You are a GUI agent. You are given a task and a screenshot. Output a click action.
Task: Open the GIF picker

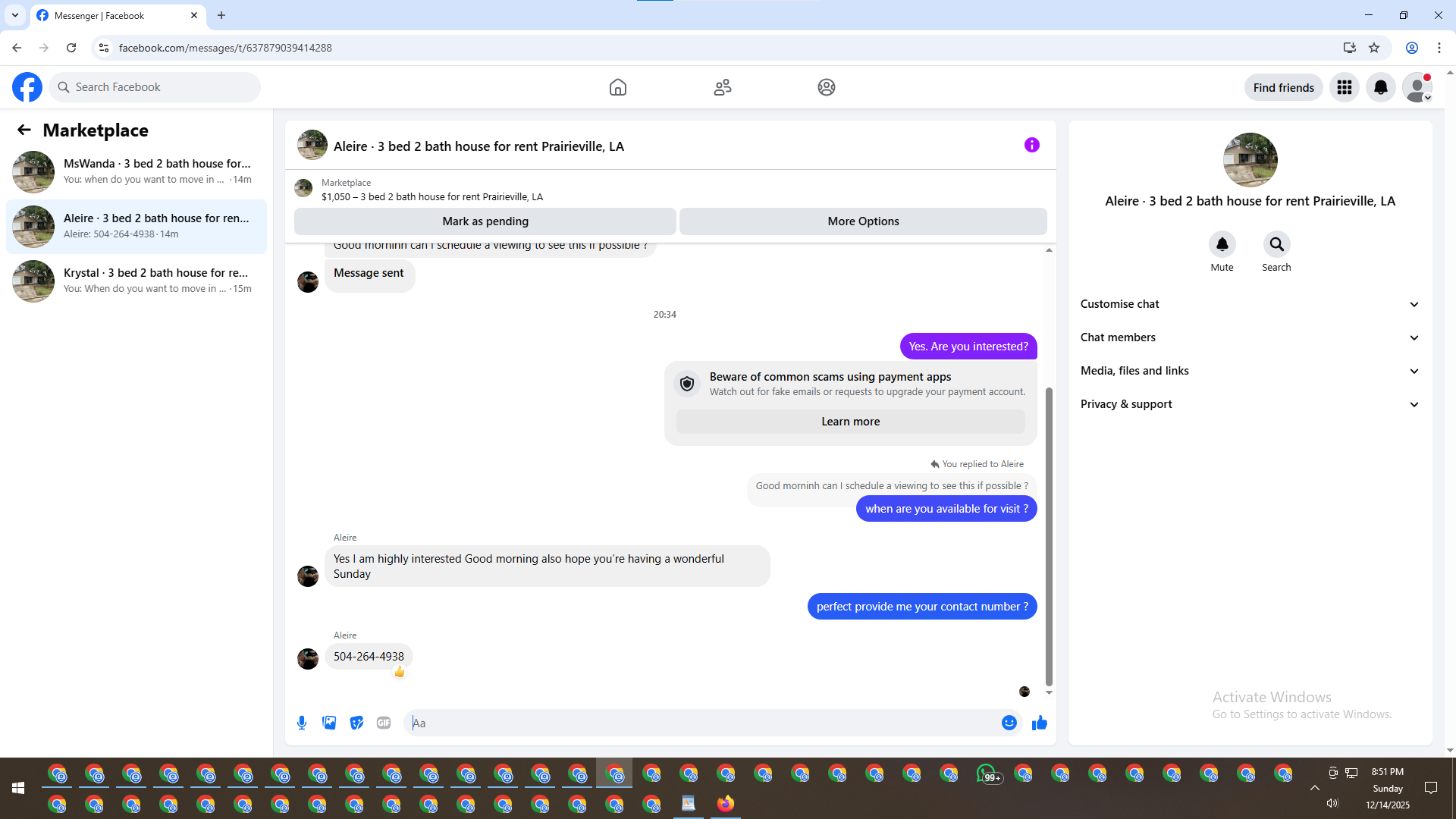(x=384, y=723)
